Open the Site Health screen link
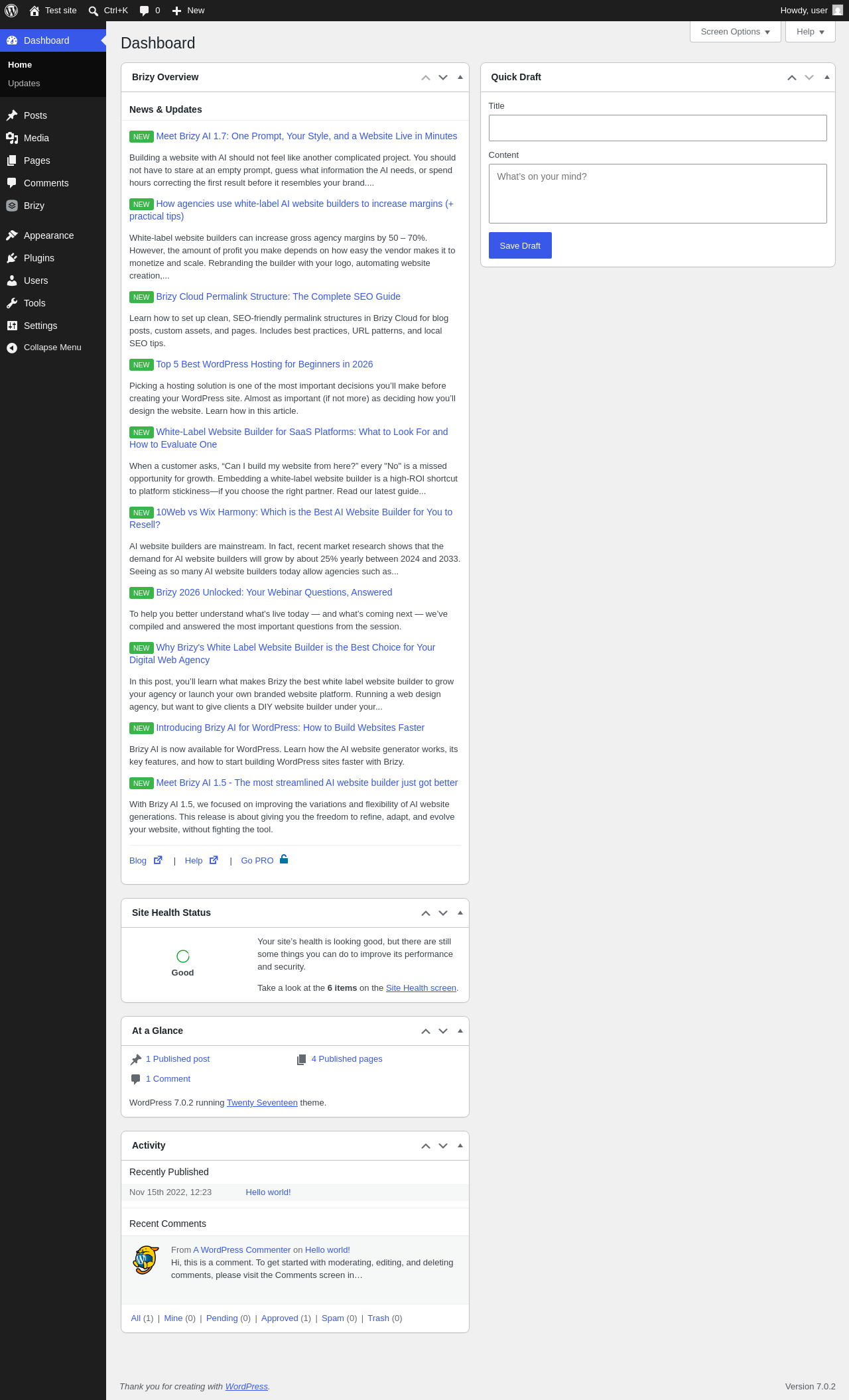Image resolution: width=849 pixels, height=1400 pixels. (x=421, y=988)
